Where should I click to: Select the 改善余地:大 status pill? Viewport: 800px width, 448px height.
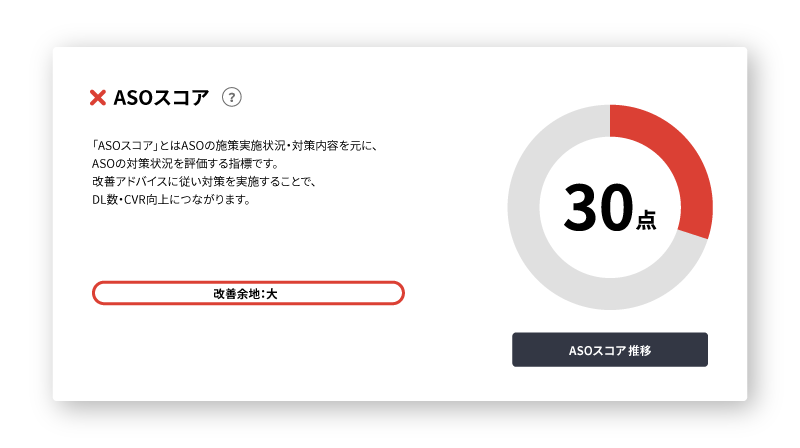coord(248,293)
